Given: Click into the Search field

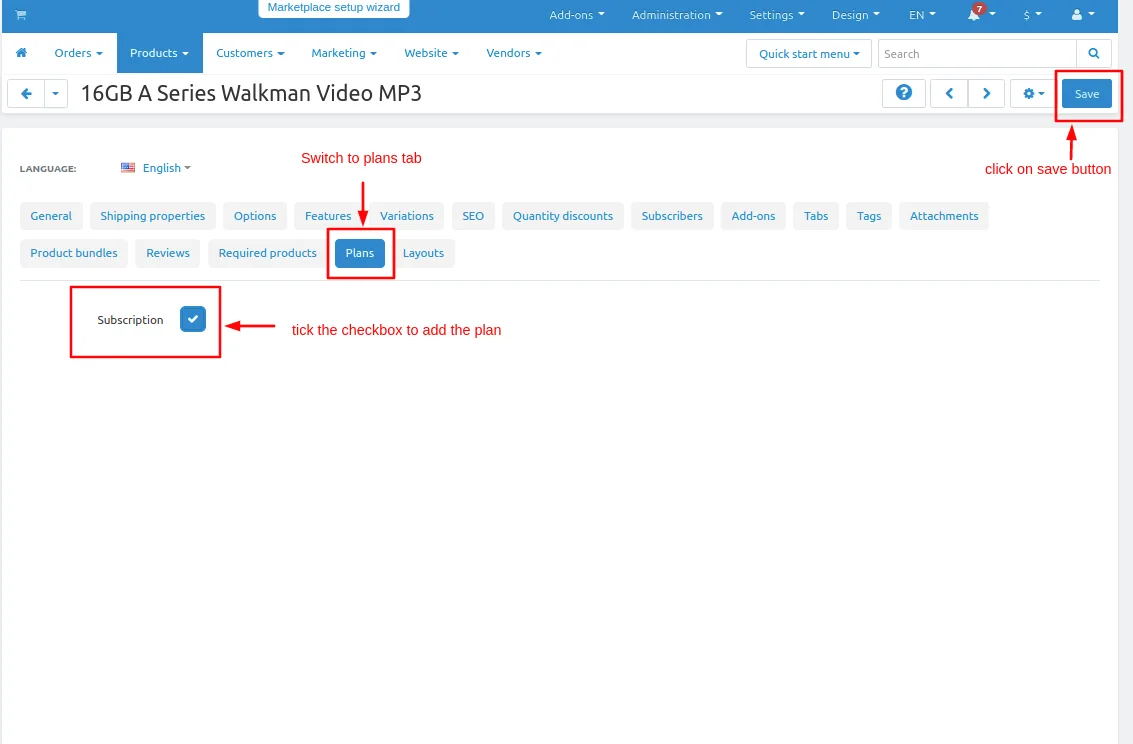Looking at the screenshot, I should (977, 53).
